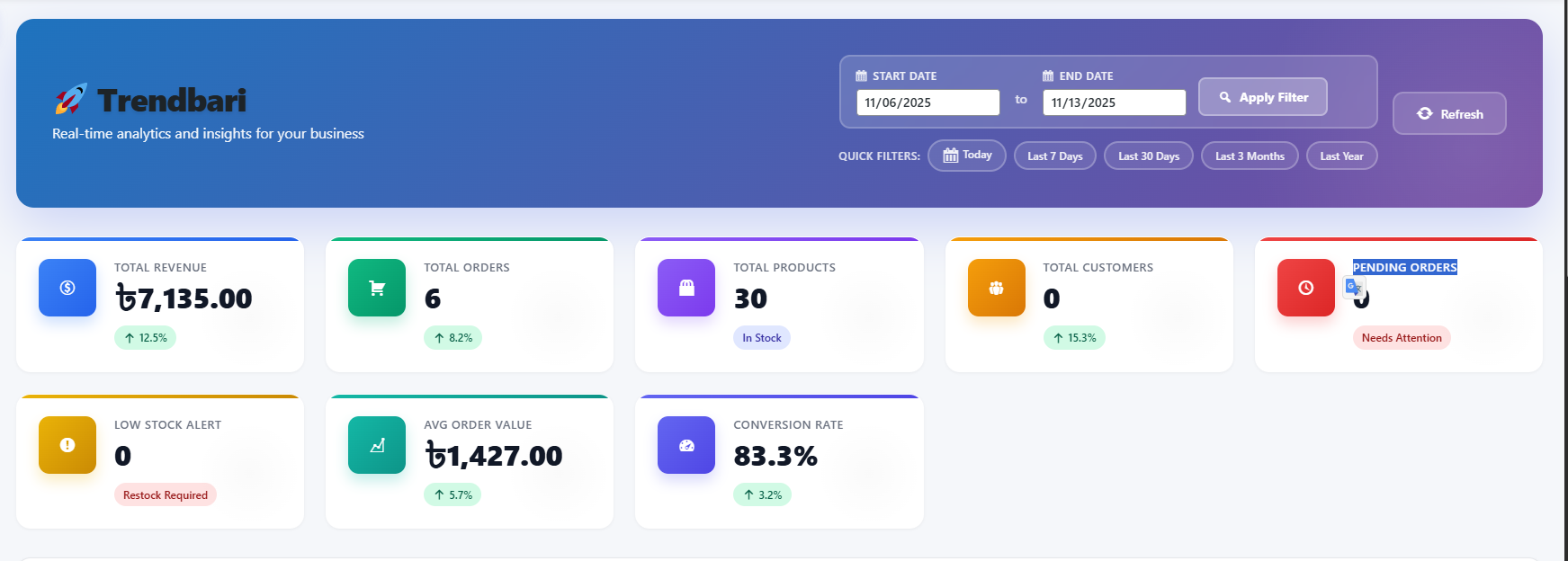Image resolution: width=1568 pixels, height=561 pixels.
Task: Select the Last Year quick filter
Action: pyautogui.click(x=1340, y=156)
